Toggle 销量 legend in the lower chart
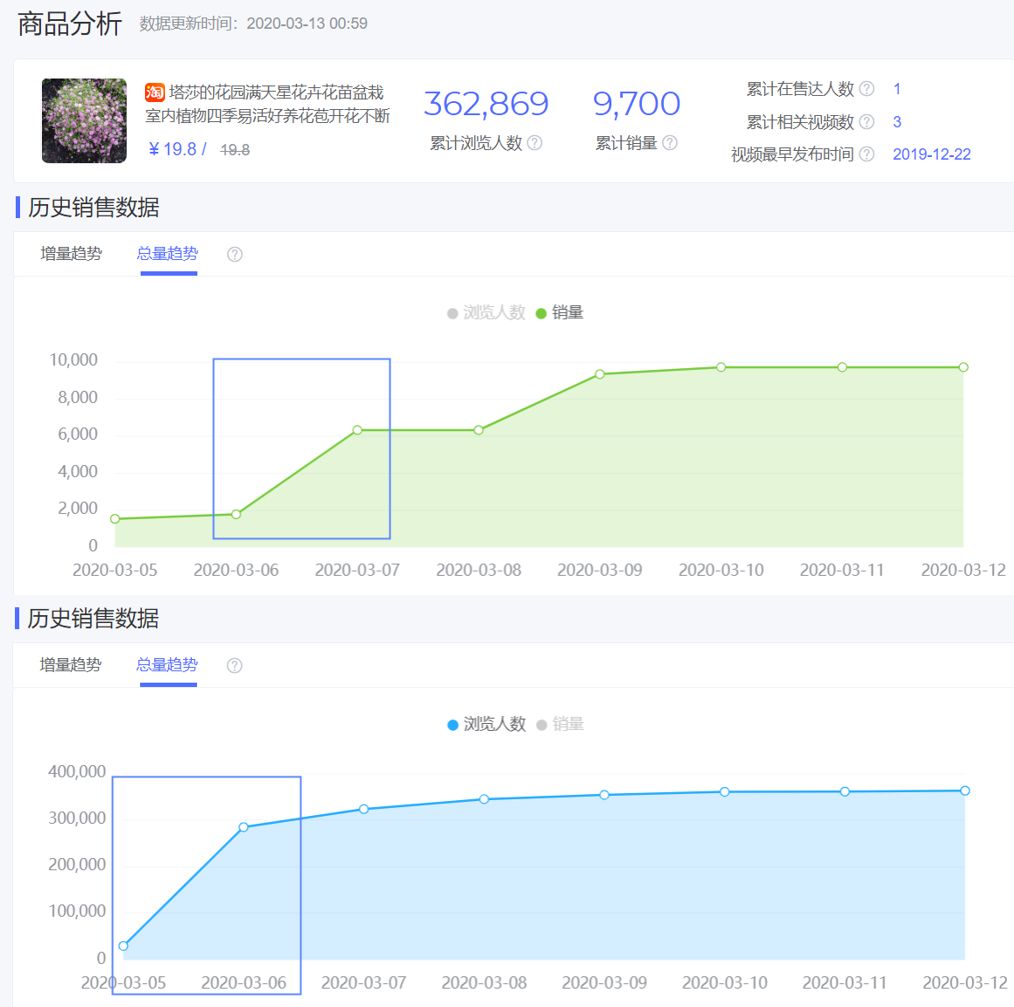The width and height of the screenshot is (1014, 1007). (x=560, y=724)
